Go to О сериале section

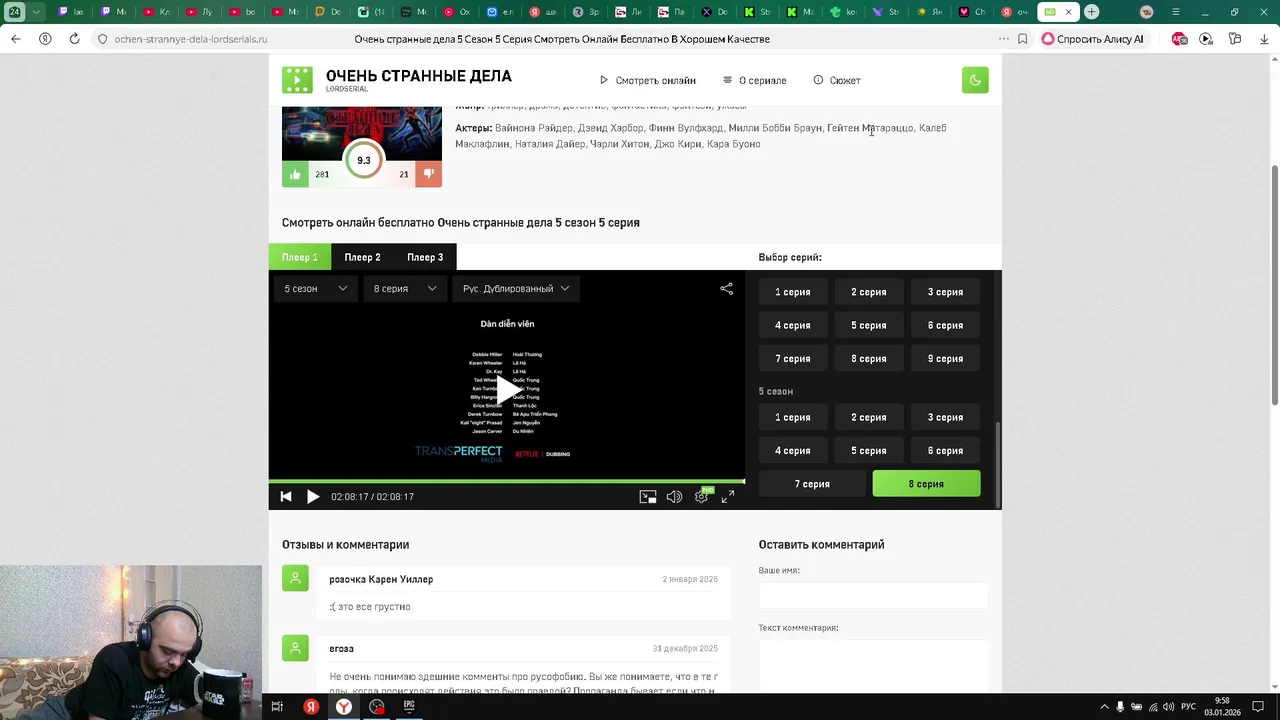[755, 80]
